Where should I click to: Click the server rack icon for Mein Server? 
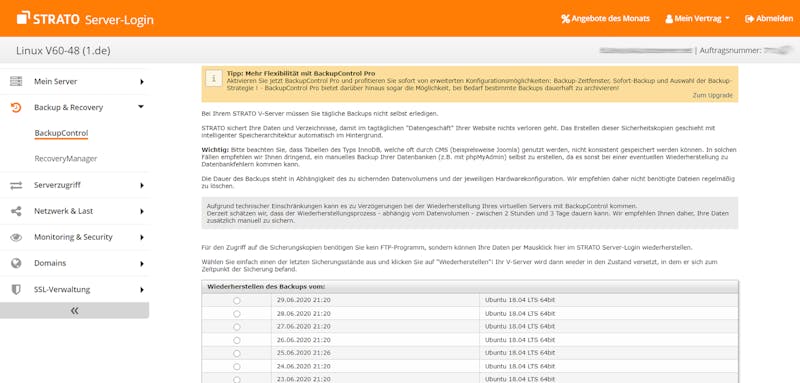click(x=16, y=82)
